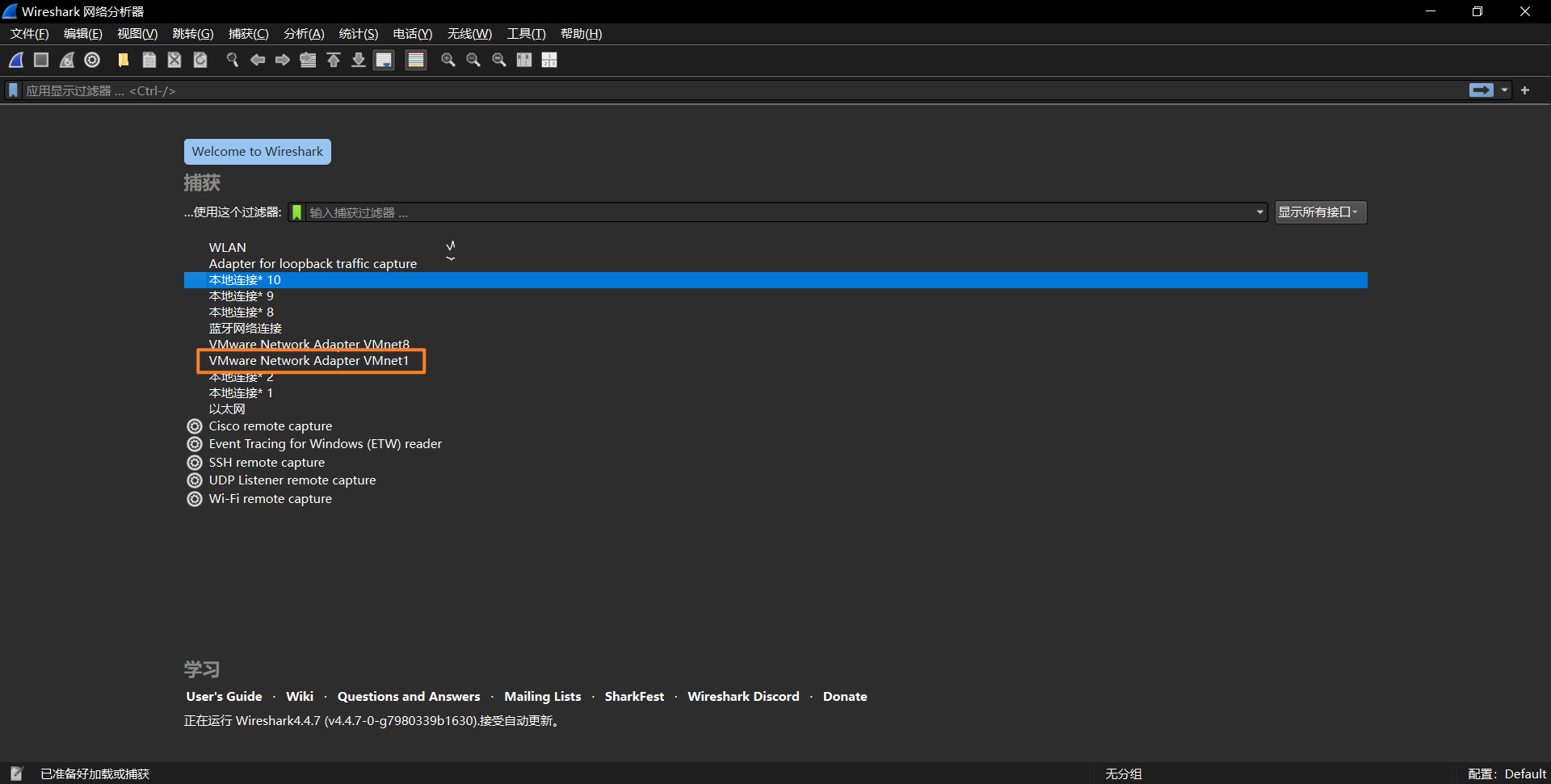
Task: Open the SSH remote capture settings gear
Action: tap(195, 463)
